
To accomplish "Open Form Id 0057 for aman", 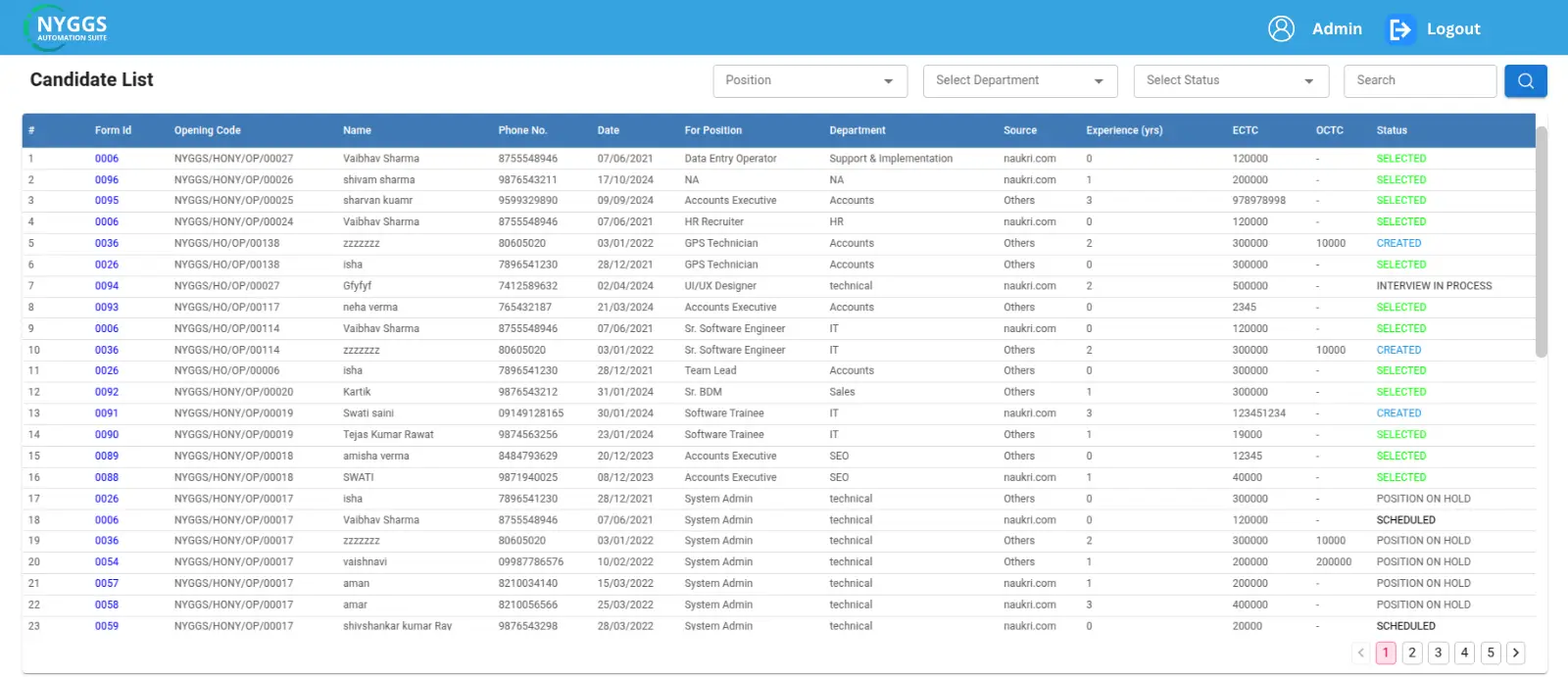I will tap(107, 584).
